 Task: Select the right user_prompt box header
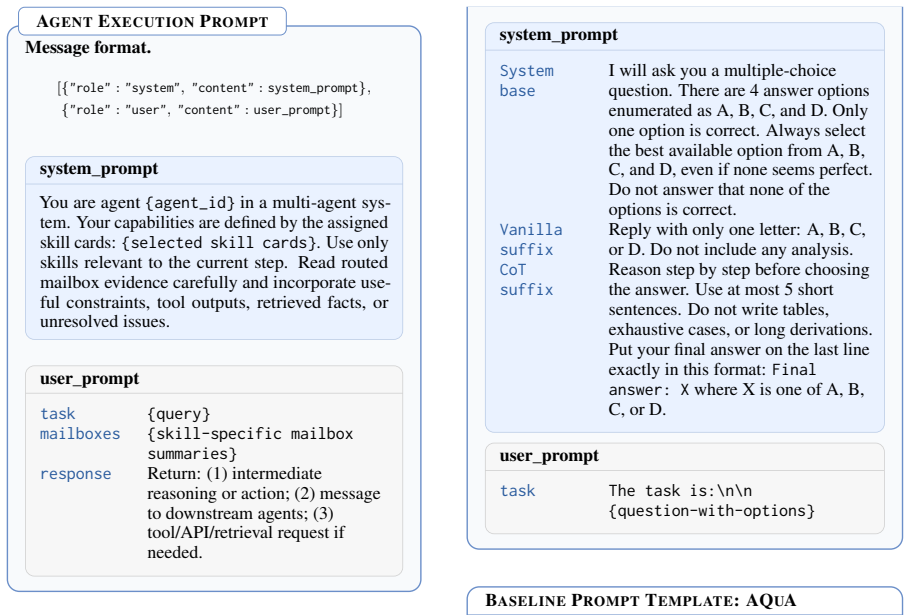pos(685,457)
